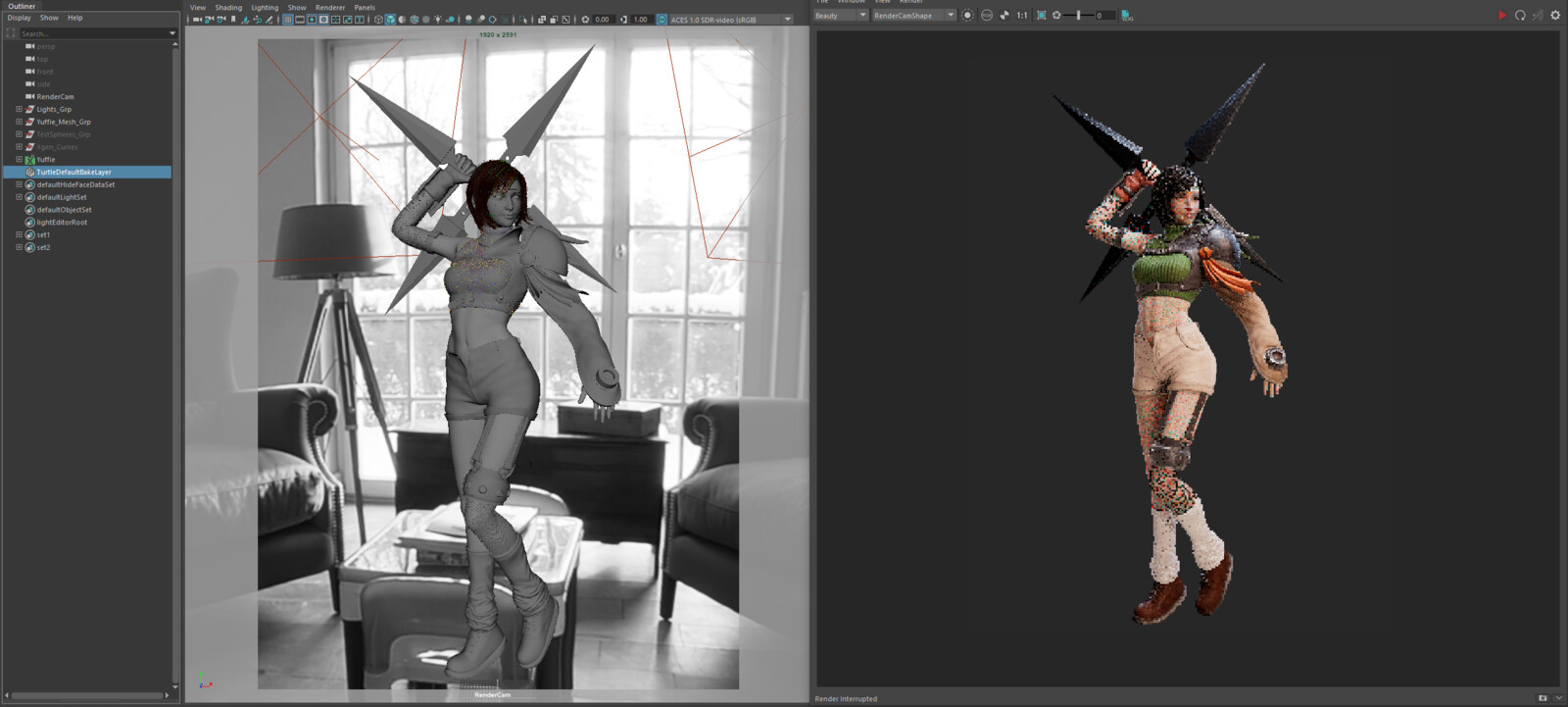Open the Outliner Display menu
1568x707 pixels.
[19, 18]
